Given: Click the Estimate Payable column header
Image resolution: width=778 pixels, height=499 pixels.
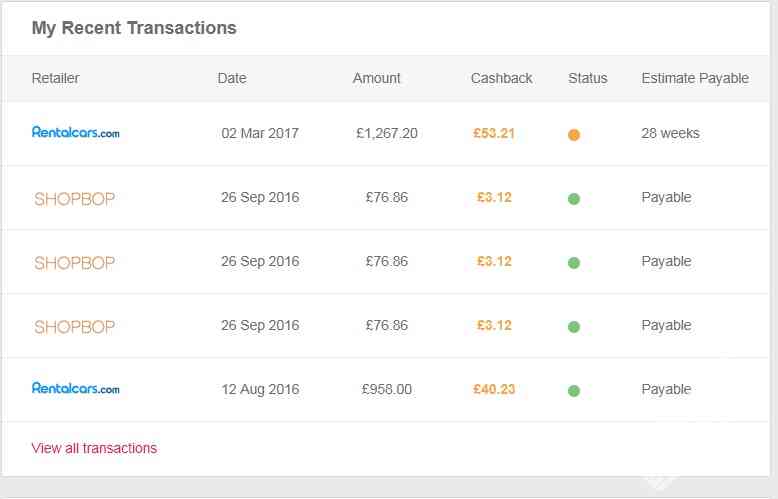Looking at the screenshot, I should click(x=695, y=78).
